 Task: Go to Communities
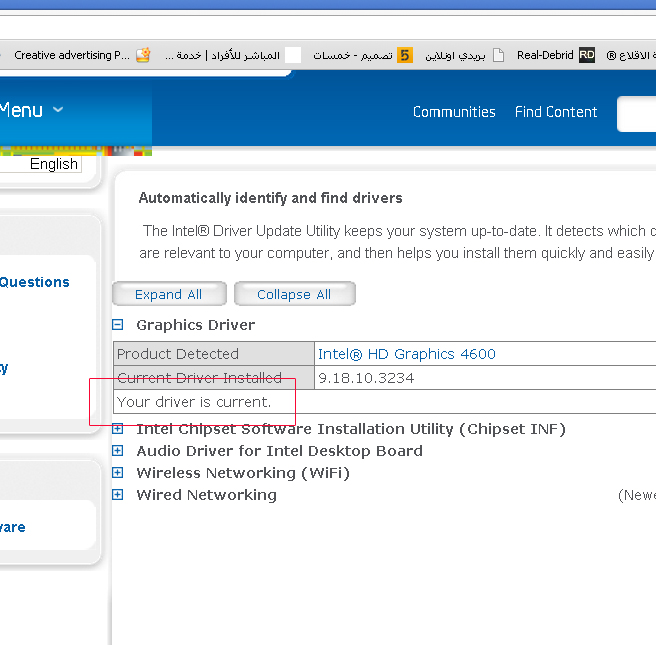454,112
